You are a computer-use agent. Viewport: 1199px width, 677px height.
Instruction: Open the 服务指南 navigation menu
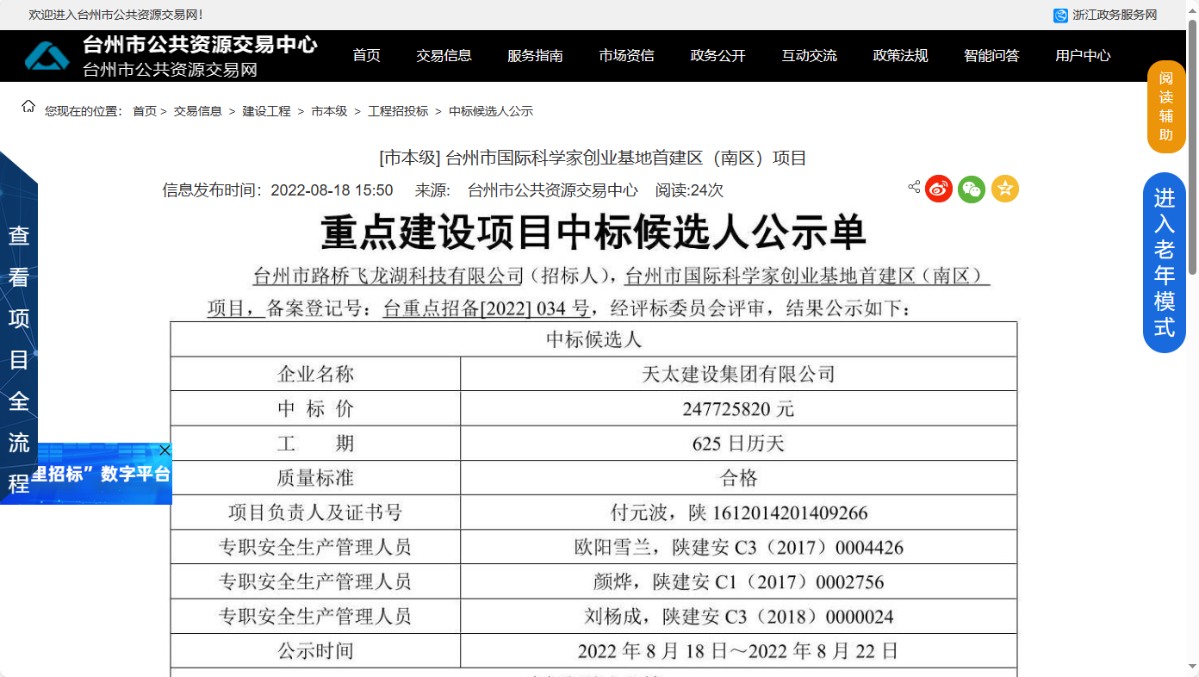tap(535, 56)
